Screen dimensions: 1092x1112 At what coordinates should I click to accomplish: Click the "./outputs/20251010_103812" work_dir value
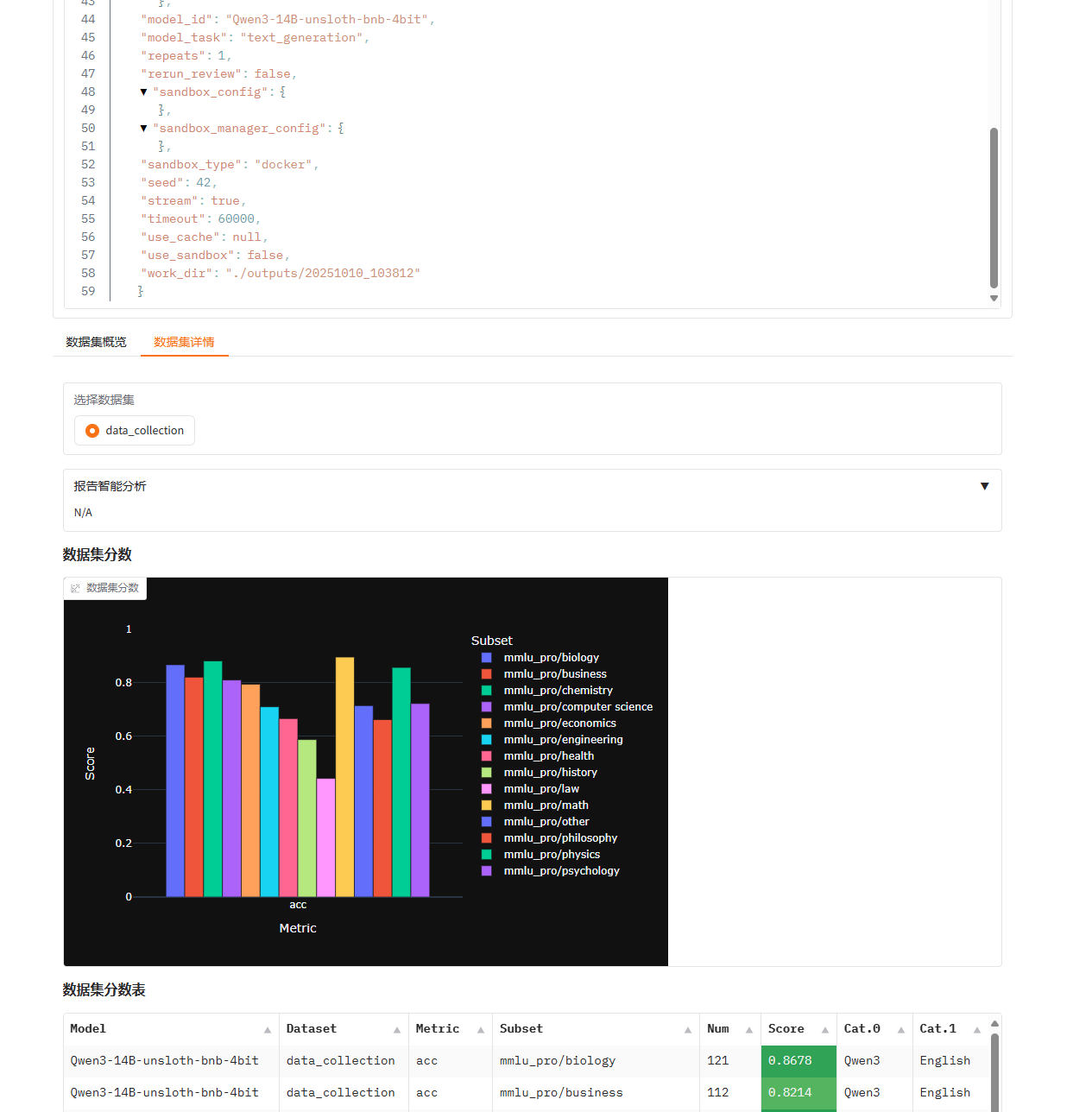coord(323,273)
